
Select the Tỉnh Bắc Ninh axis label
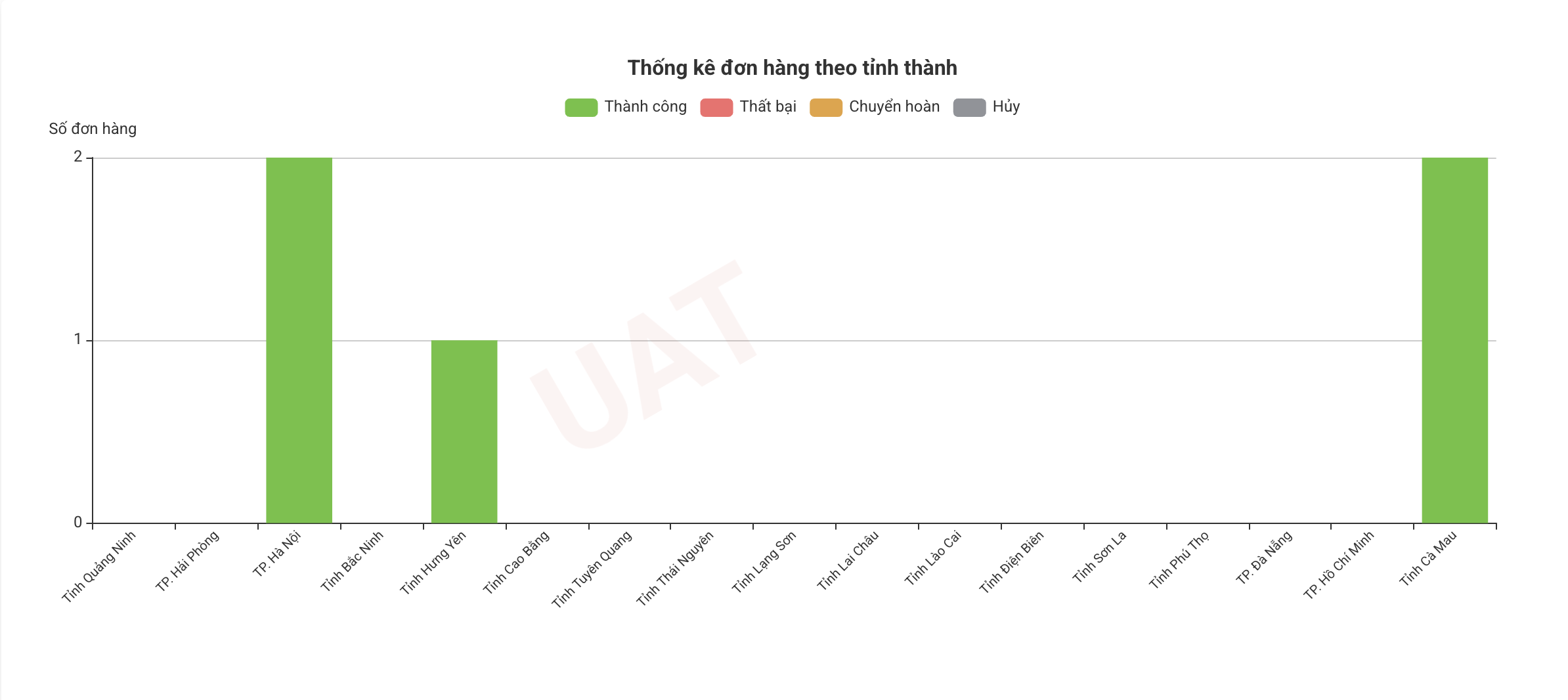(x=352, y=561)
